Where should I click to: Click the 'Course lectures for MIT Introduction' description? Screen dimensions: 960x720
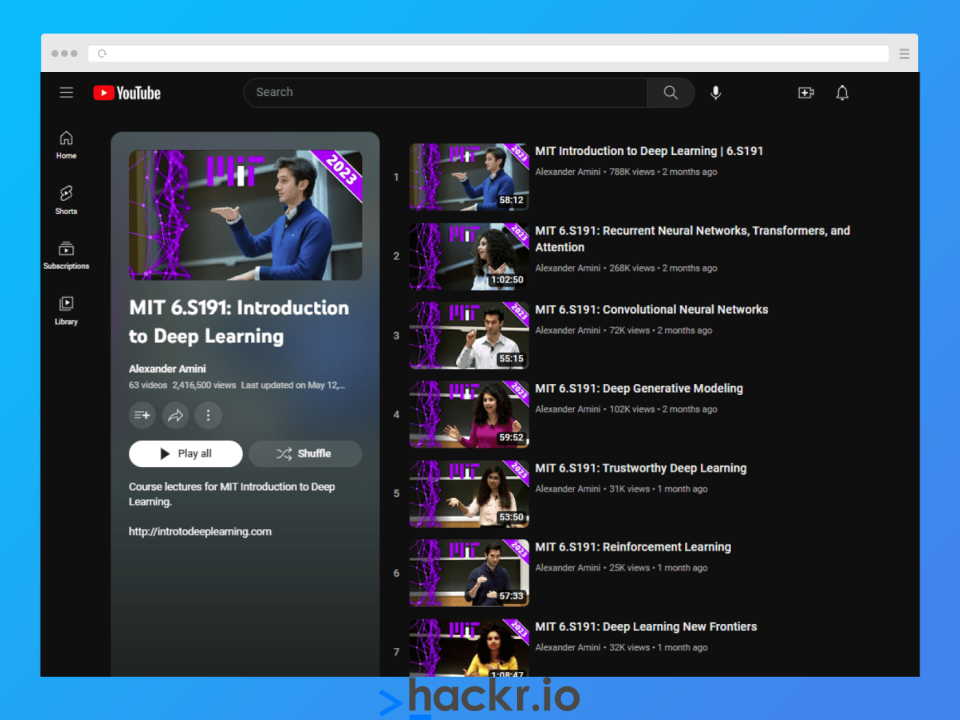coord(231,494)
